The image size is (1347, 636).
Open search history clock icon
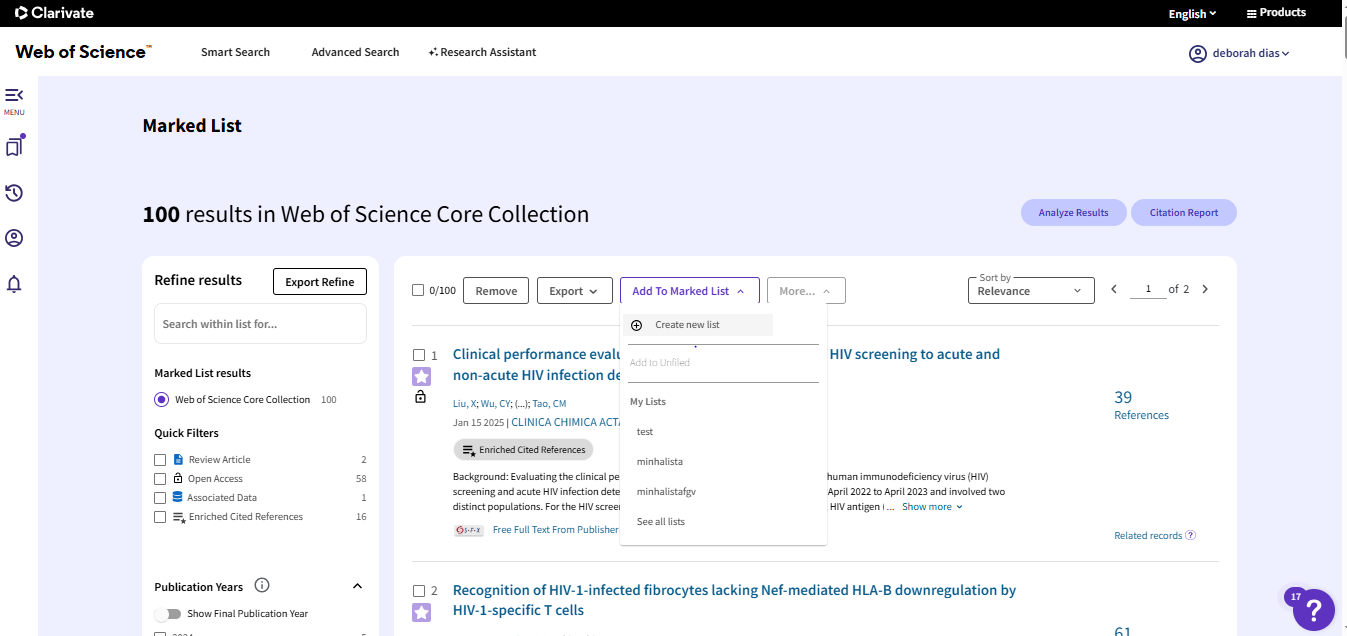[x=14, y=193]
